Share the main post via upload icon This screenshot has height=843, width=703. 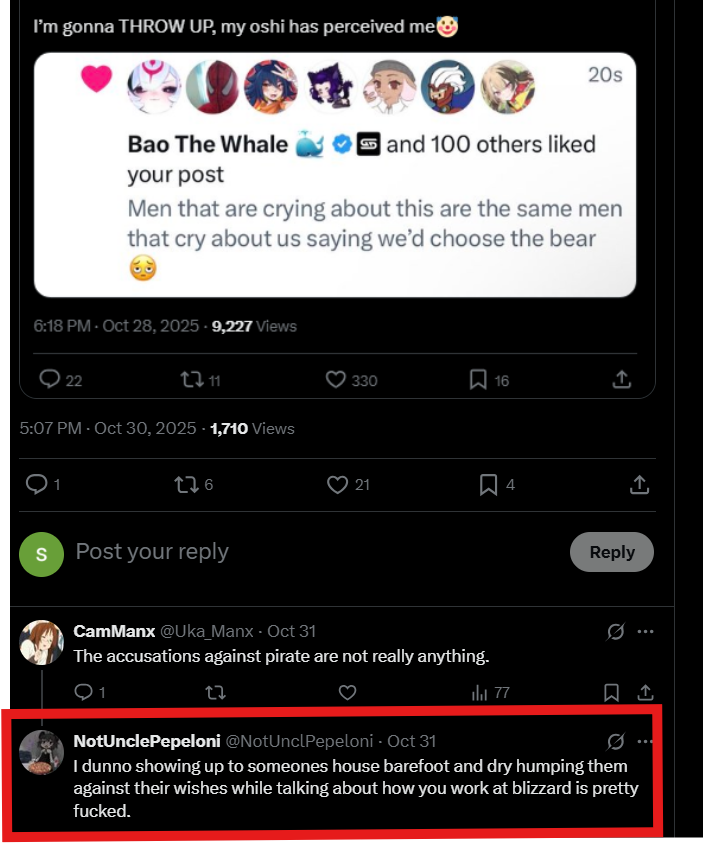[640, 485]
